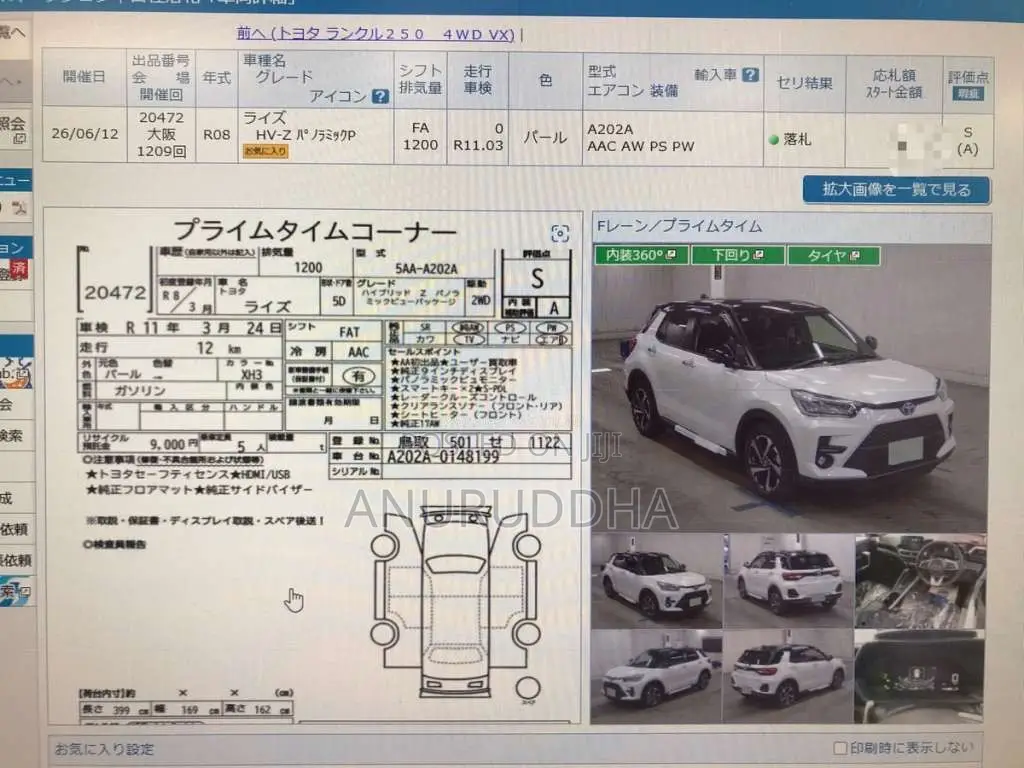
Task: Open the rear-angle thumbnail, bottom row
Action: point(788,676)
